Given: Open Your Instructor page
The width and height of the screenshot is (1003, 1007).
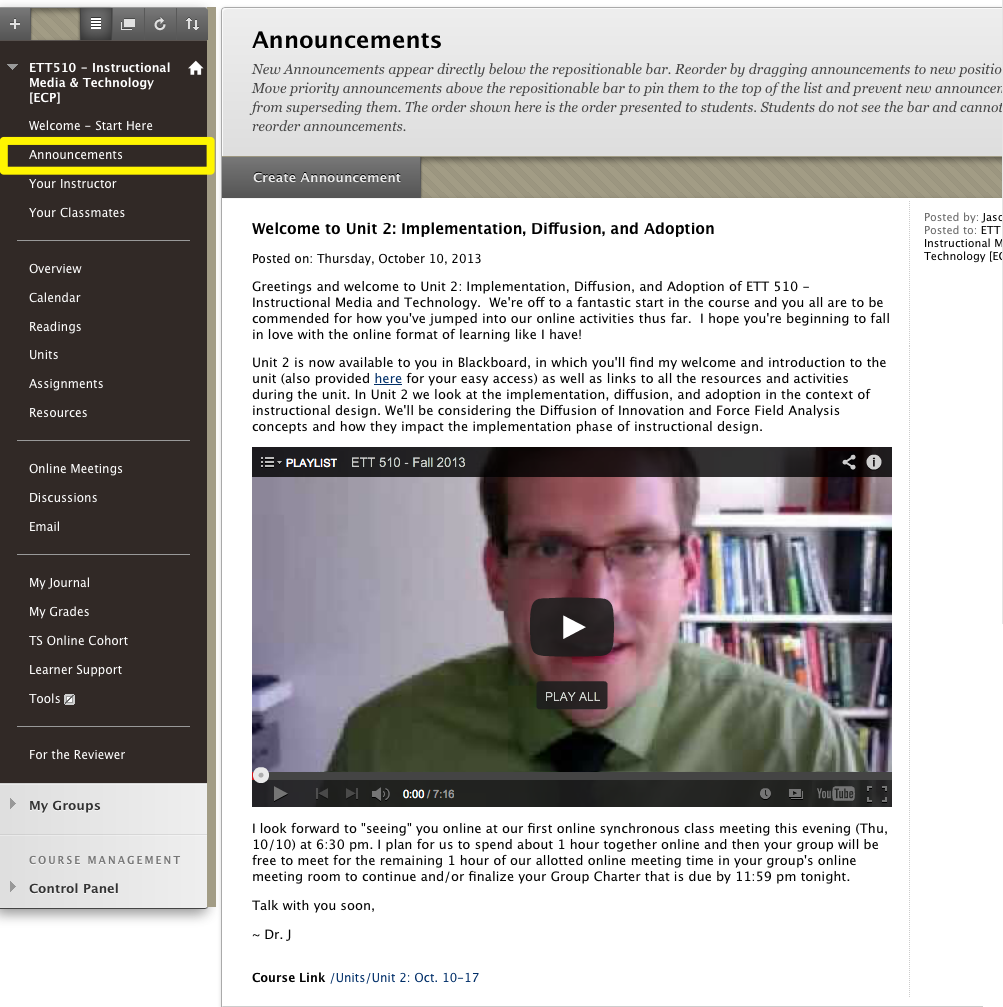Looking at the screenshot, I should coord(73,184).
